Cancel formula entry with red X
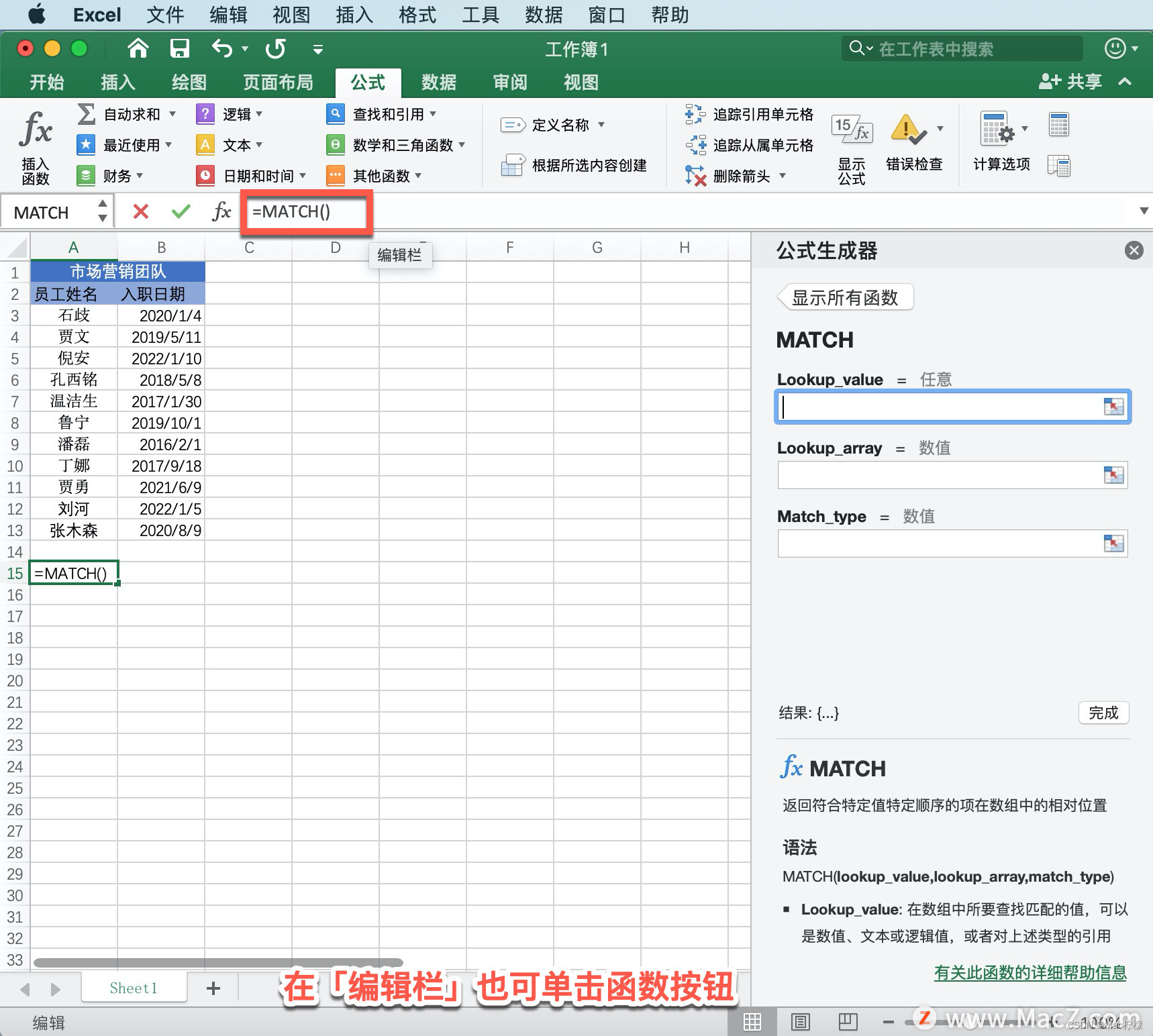1153x1036 pixels. point(141,212)
